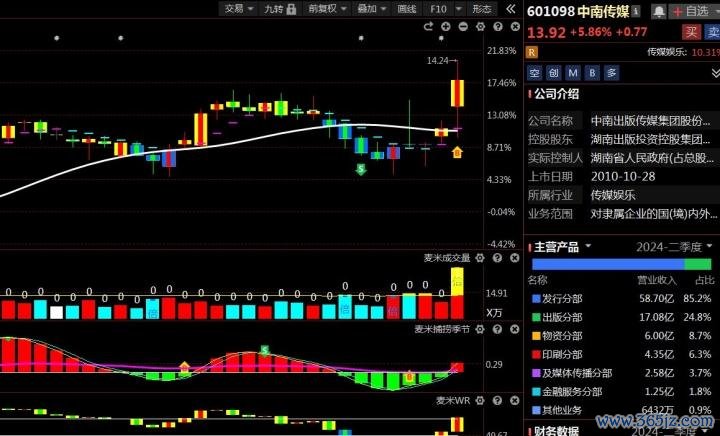Click the 多 tag icon
This screenshot has width=720, height=436.
(x=611, y=73)
